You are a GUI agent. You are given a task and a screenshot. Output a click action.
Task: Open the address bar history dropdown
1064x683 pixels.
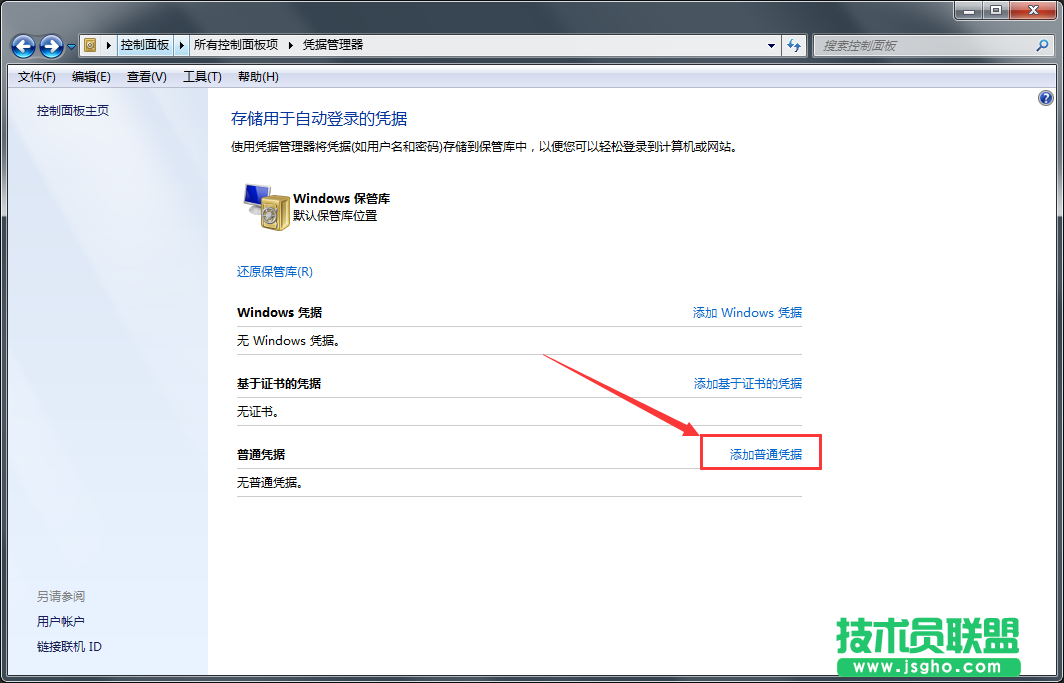click(770, 45)
